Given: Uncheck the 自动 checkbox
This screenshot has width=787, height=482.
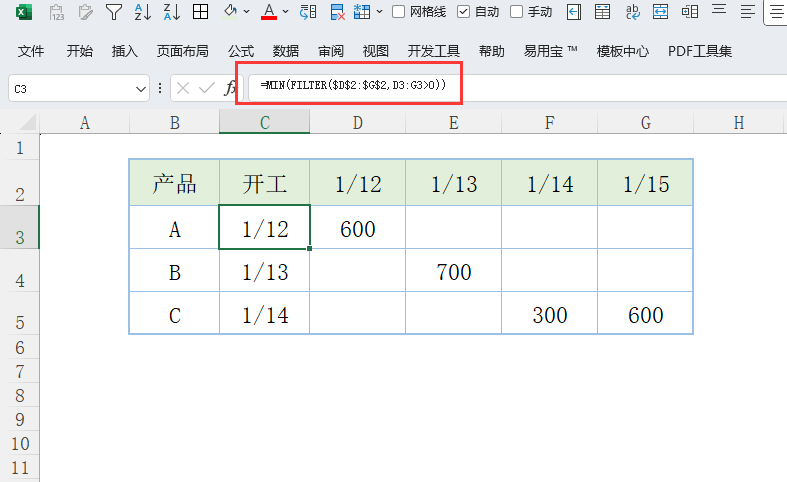Looking at the screenshot, I should click(x=464, y=12).
